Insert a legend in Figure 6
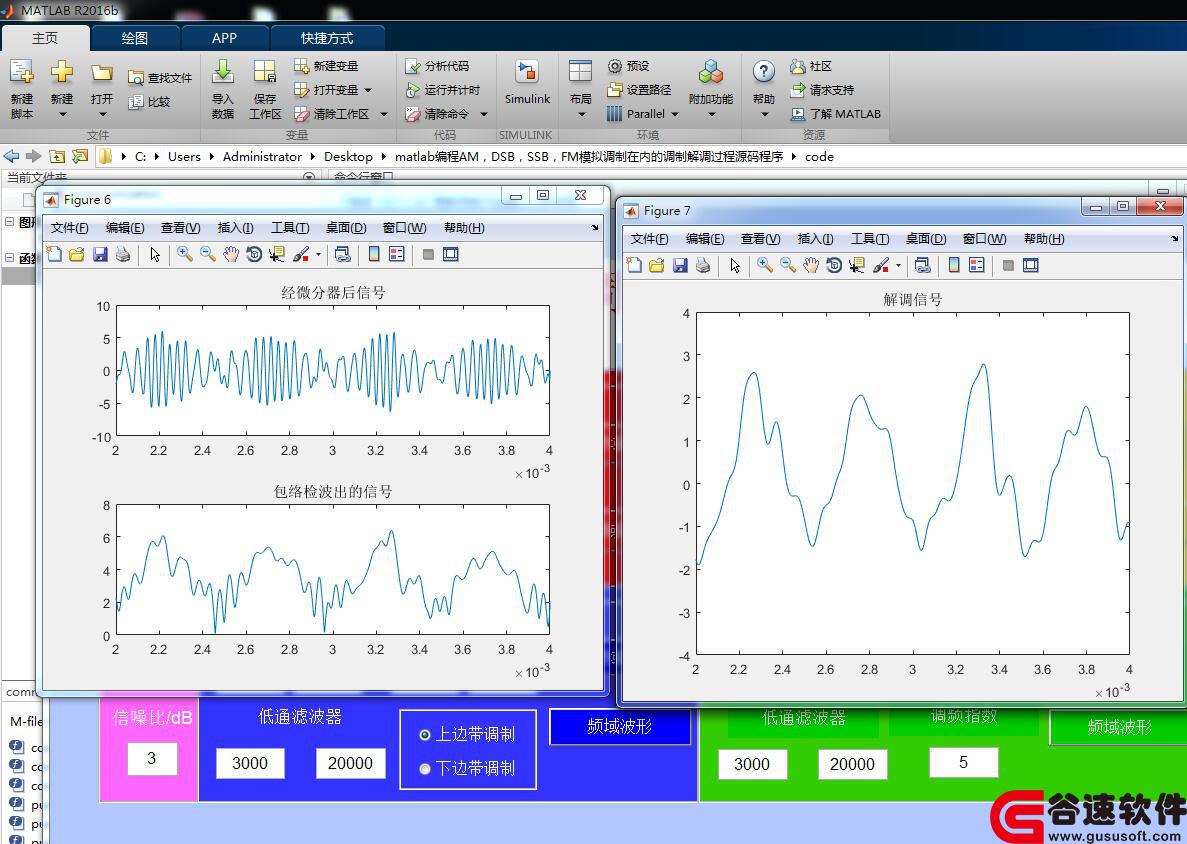This screenshot has width=1187, height=844. [x=397, y=254]
